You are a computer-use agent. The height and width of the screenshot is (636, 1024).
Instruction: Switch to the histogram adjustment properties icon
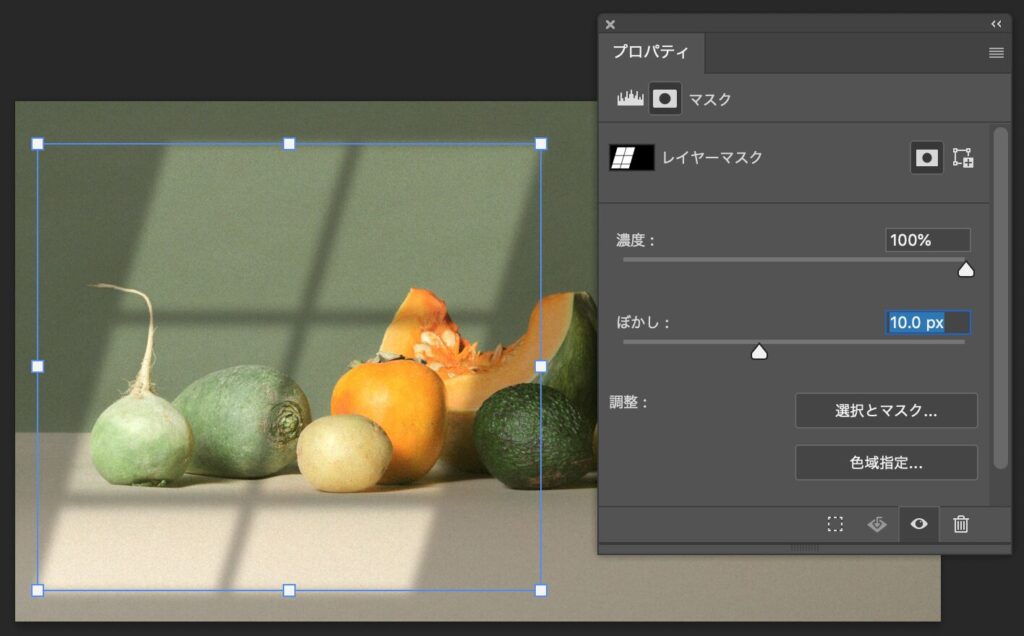630,99
